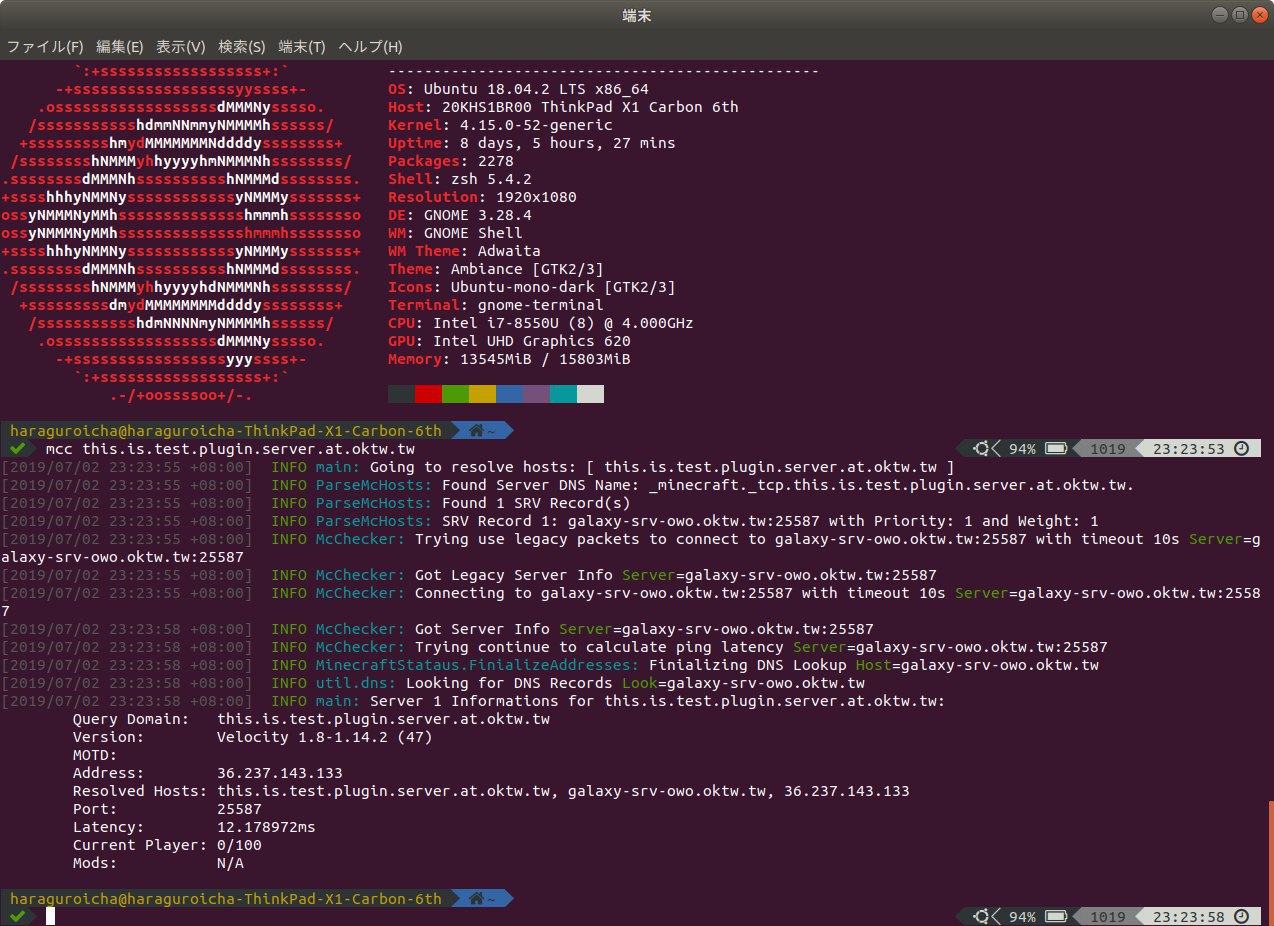This screenshot has width=1274, height=926.
Task: Click the Packages value '2278'
Action: pos(496,161)
